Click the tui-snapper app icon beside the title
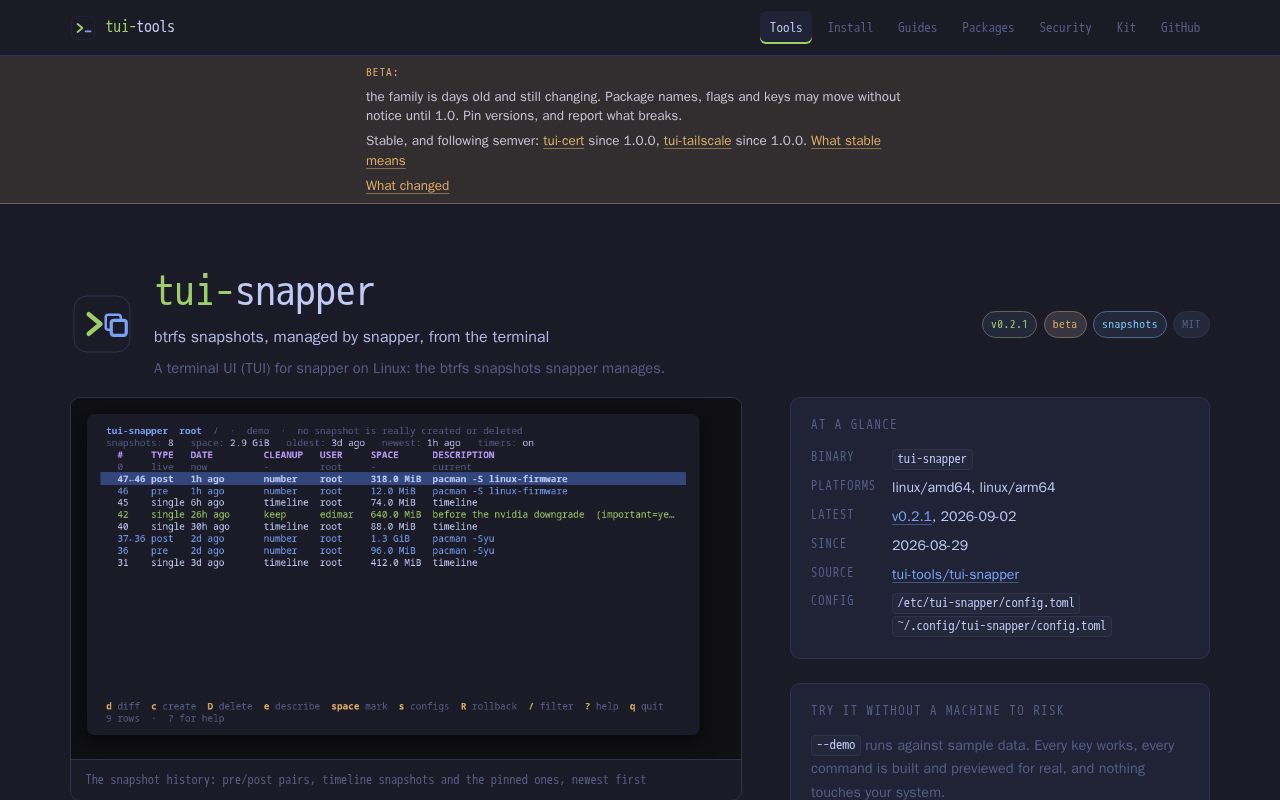1280x800 pixels. coord(102,324)
